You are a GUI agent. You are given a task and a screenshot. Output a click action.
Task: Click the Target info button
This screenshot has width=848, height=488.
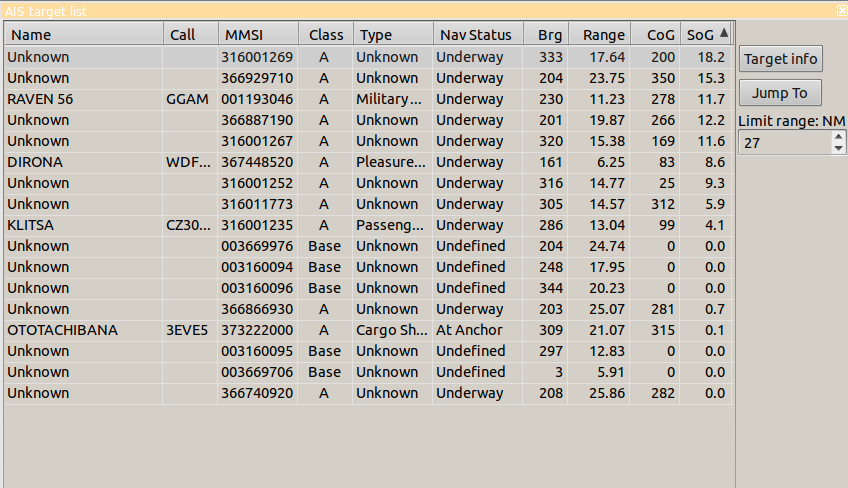coord(781,58)
